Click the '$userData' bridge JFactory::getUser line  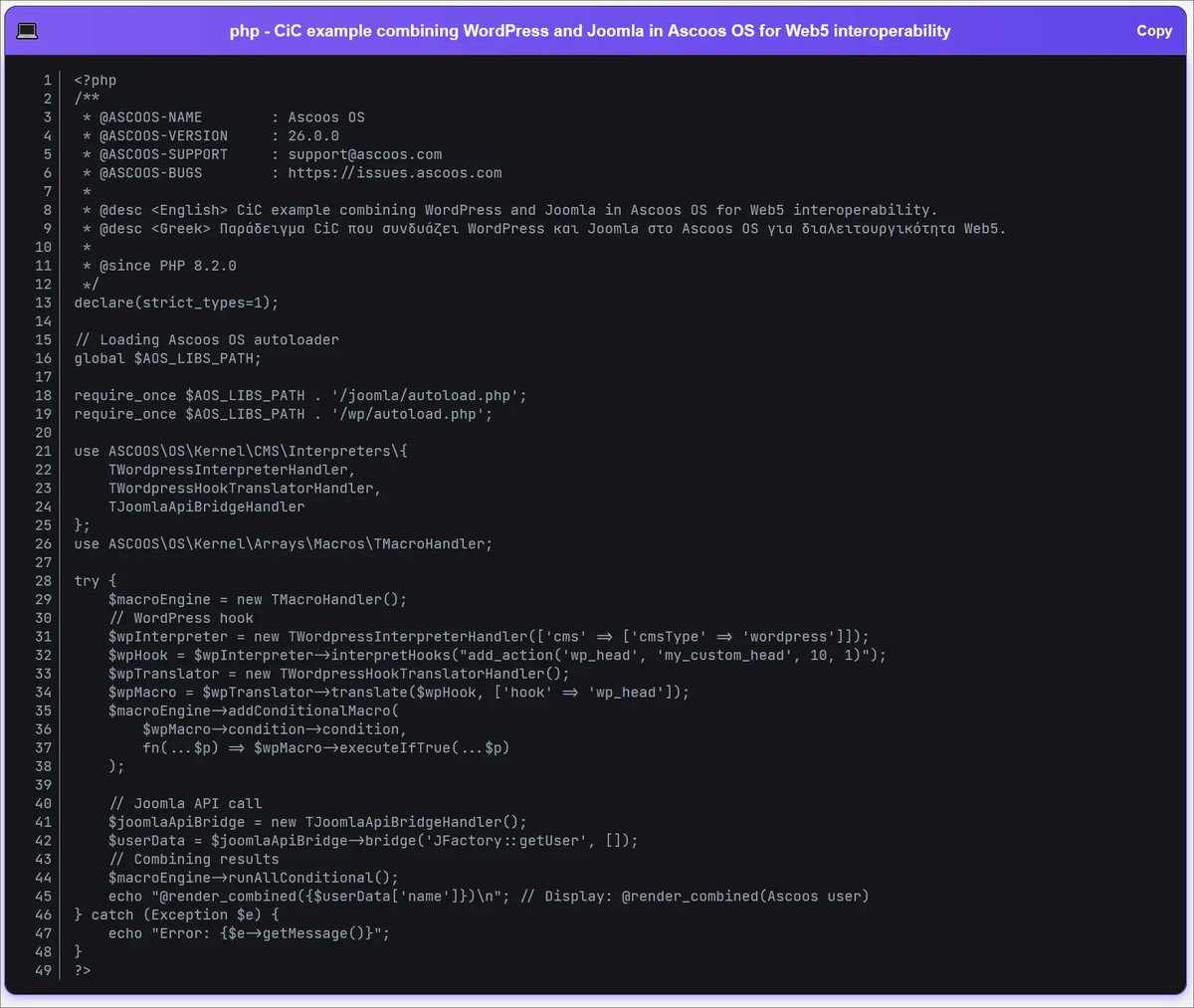click(x=373, y=841)
